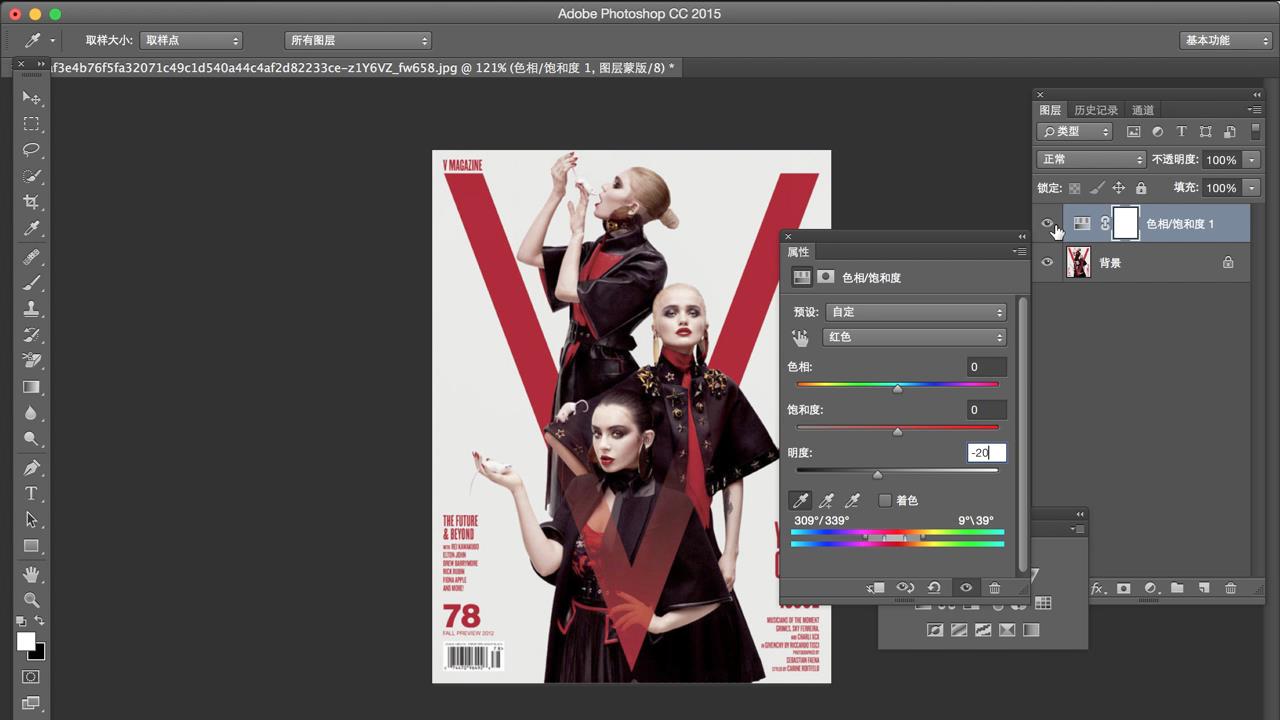This screenshot has height=720, width=1280.
Task: Select the Blur tool
Action: pyautogui.click(x=31, y=413)
